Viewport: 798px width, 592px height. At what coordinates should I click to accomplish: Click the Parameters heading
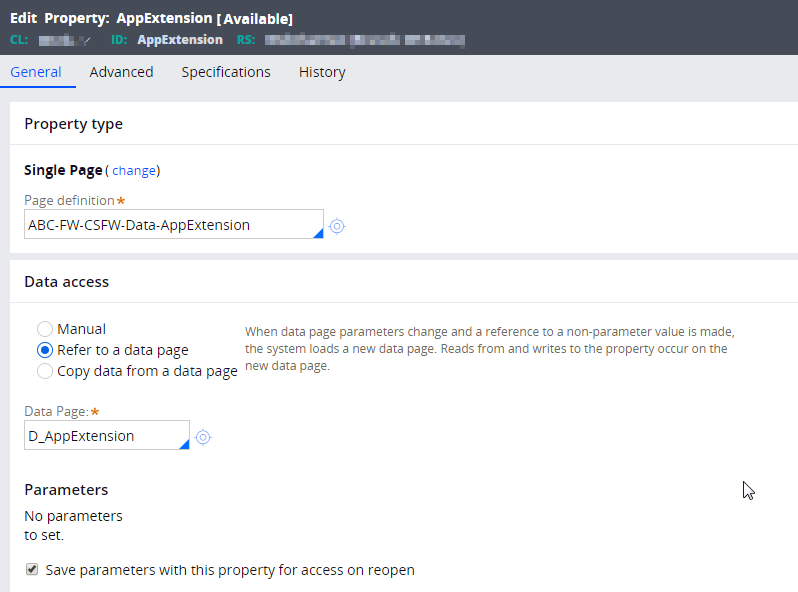coord(66,490)
